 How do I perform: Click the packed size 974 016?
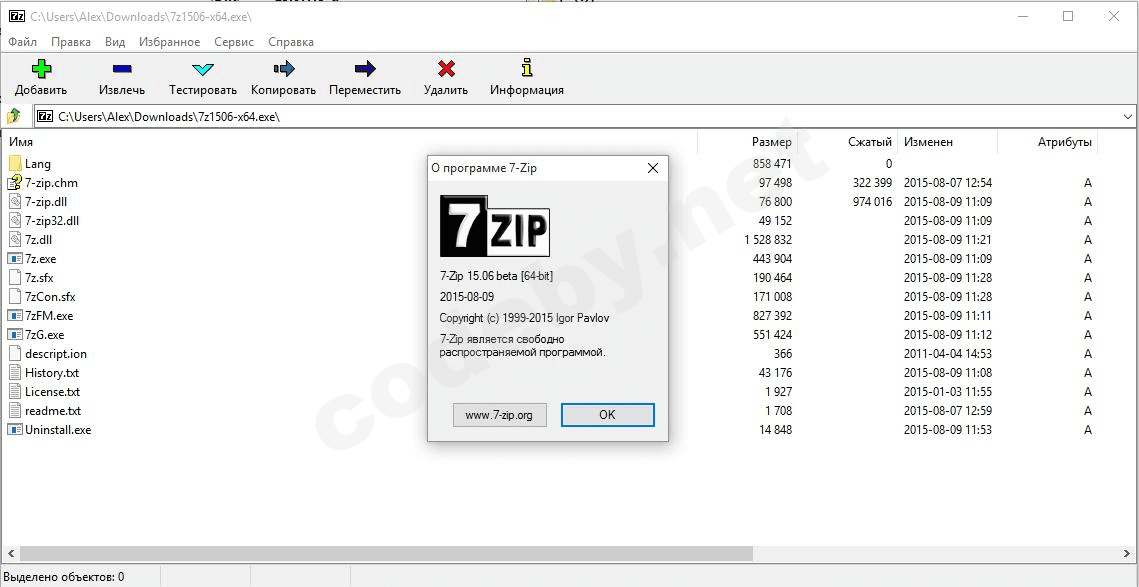tap(872, 201)
